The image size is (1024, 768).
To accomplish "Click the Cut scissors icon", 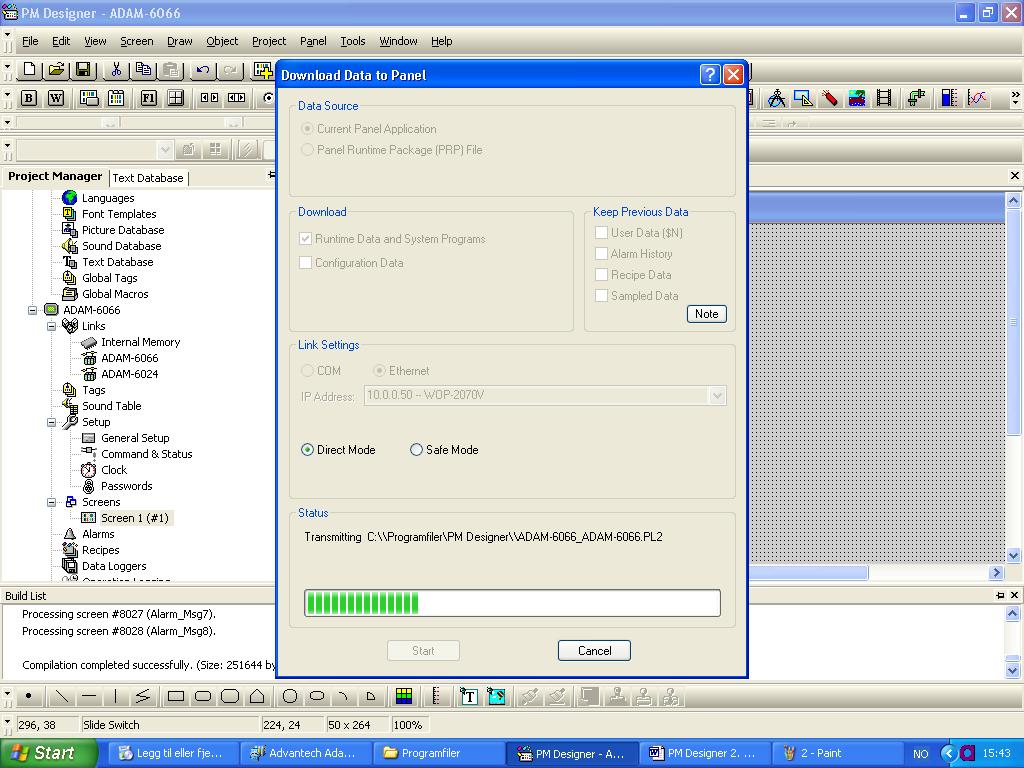I will tap(116, 69).
